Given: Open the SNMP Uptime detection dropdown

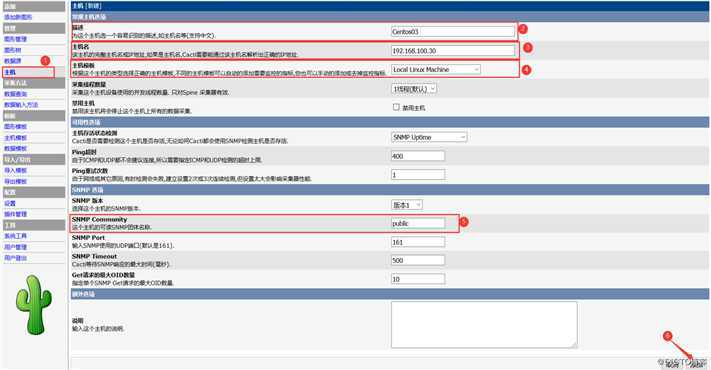Looking at the screenshot, I should pos(429,137).
